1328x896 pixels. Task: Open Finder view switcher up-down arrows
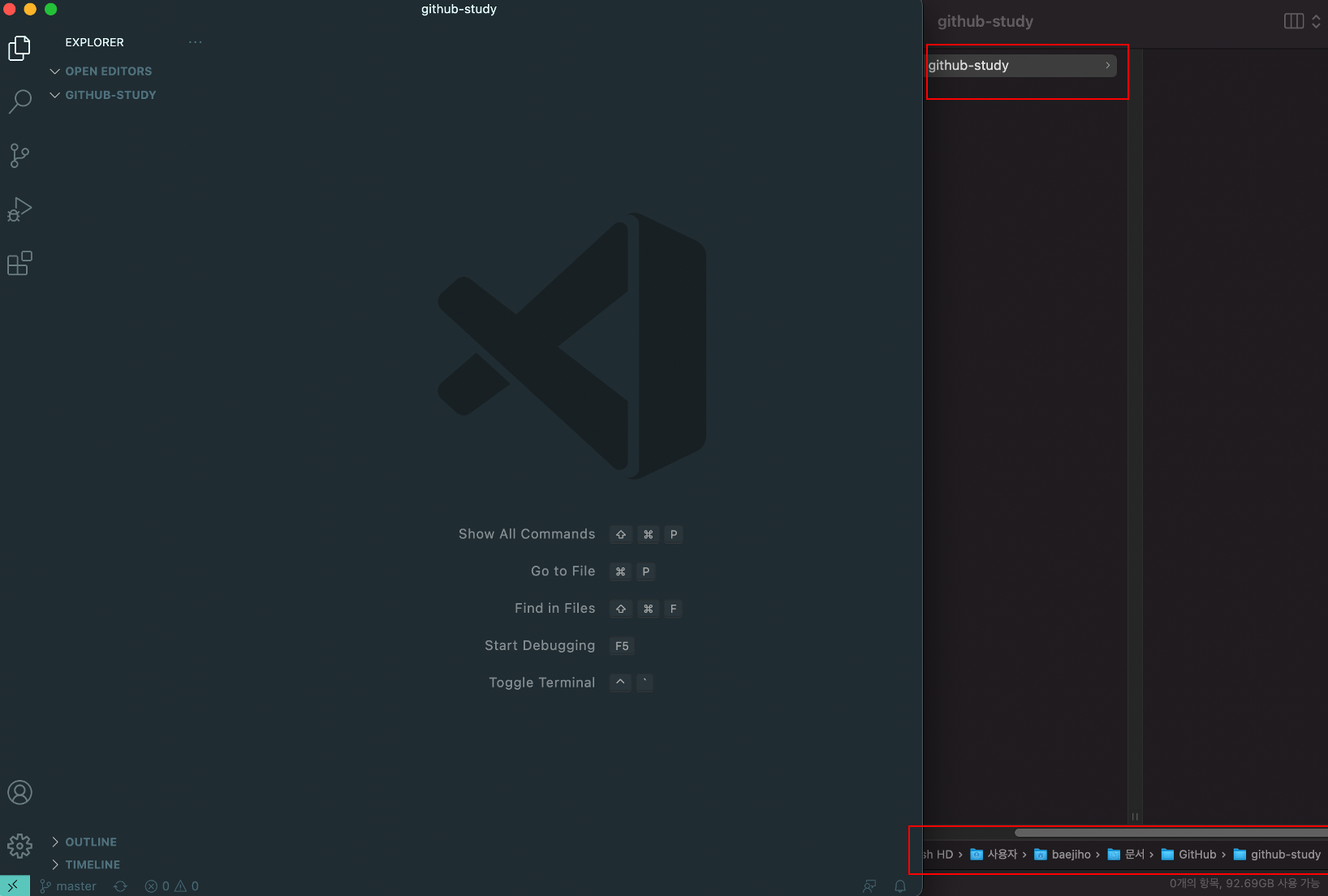coord(1316,21)
